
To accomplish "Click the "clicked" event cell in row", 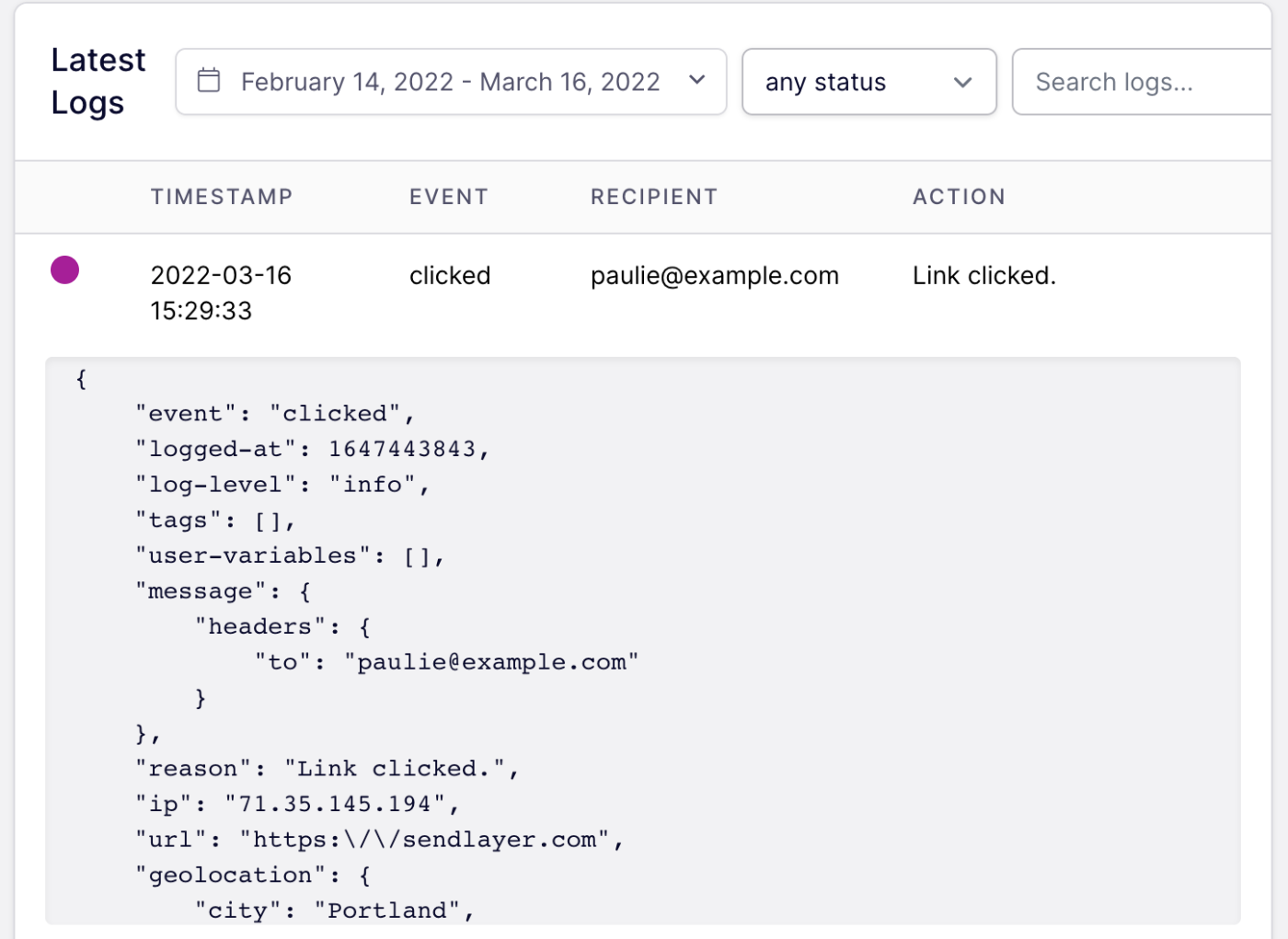I will point(450,276).
